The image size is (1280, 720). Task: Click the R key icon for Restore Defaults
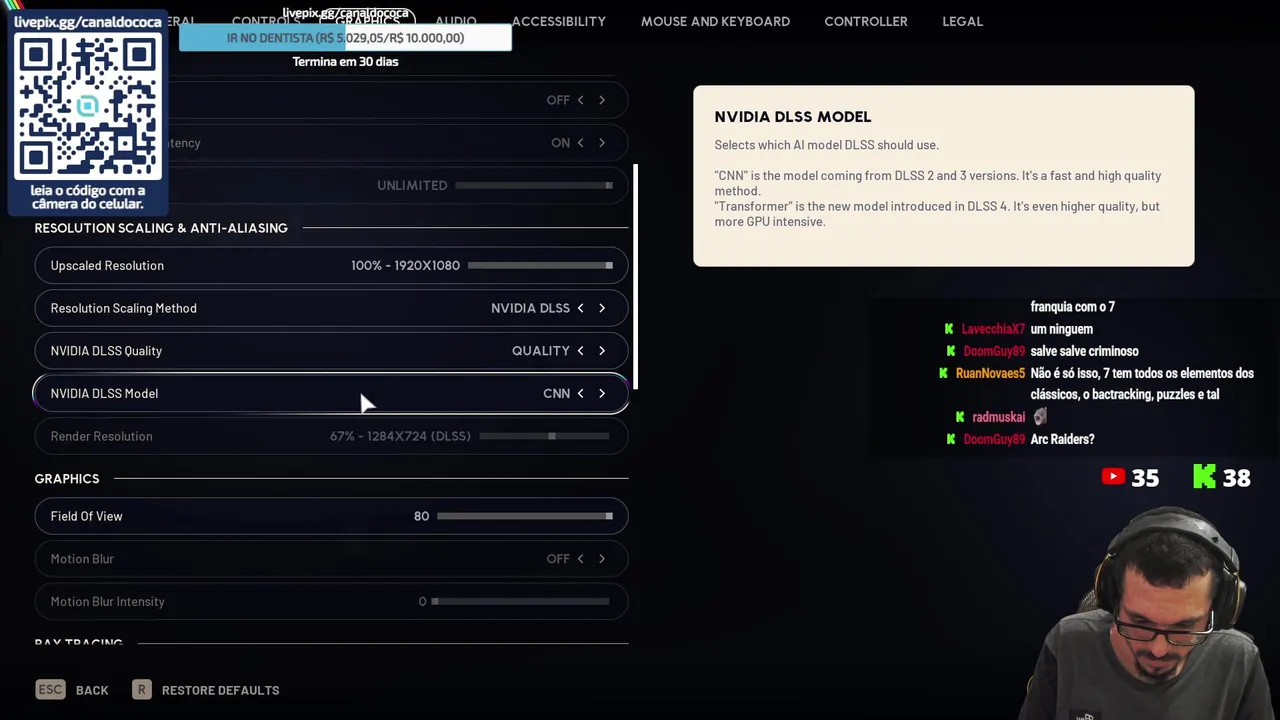pyautogui.click(x=142, y=690)
